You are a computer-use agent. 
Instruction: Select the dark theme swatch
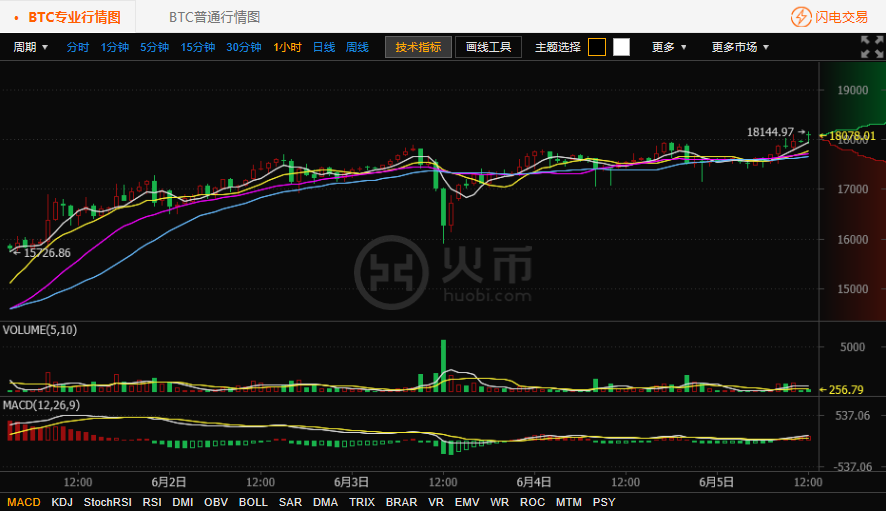[597, 47]
